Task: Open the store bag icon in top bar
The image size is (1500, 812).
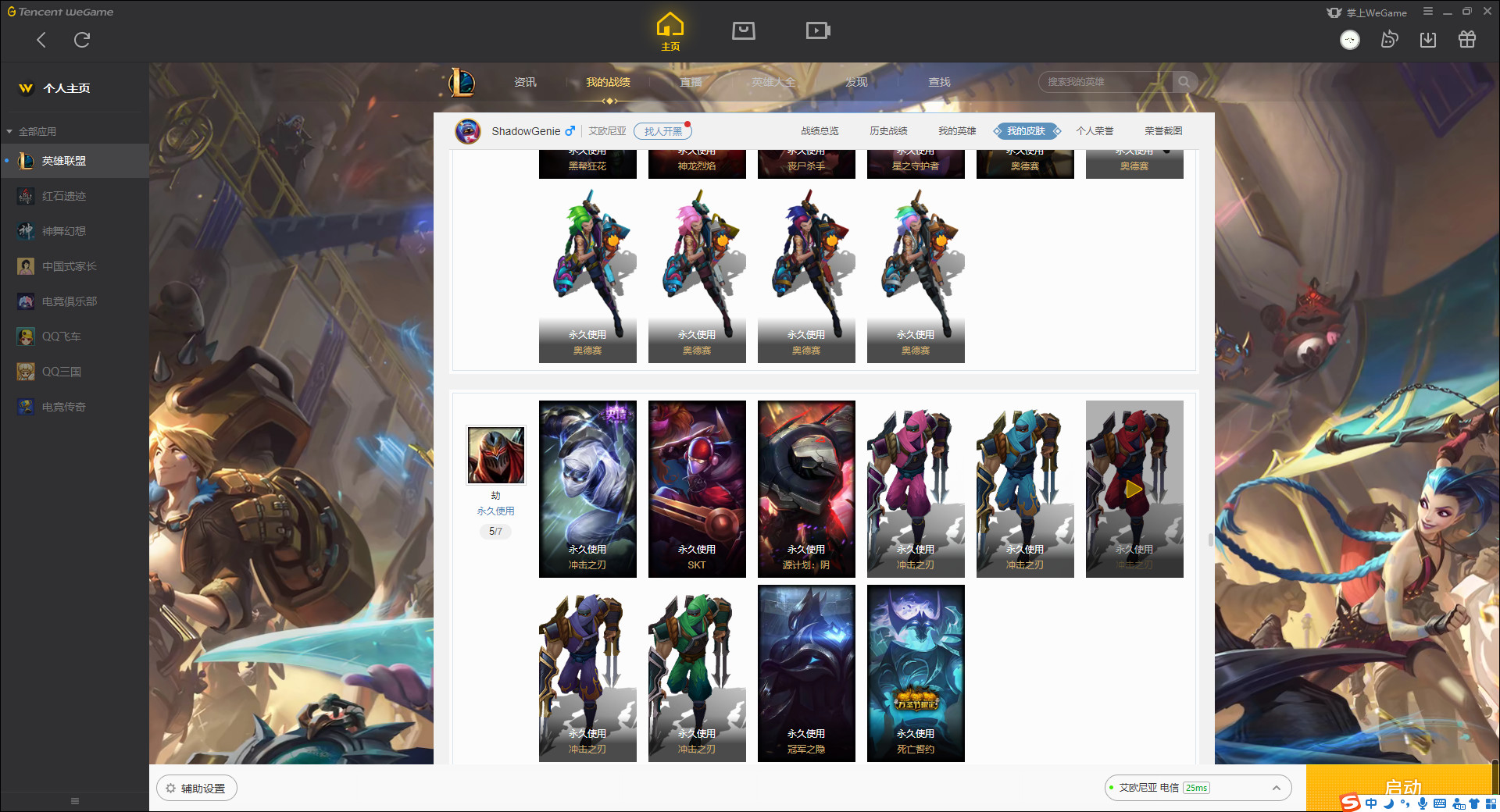Action: click(x=744, y=31)
